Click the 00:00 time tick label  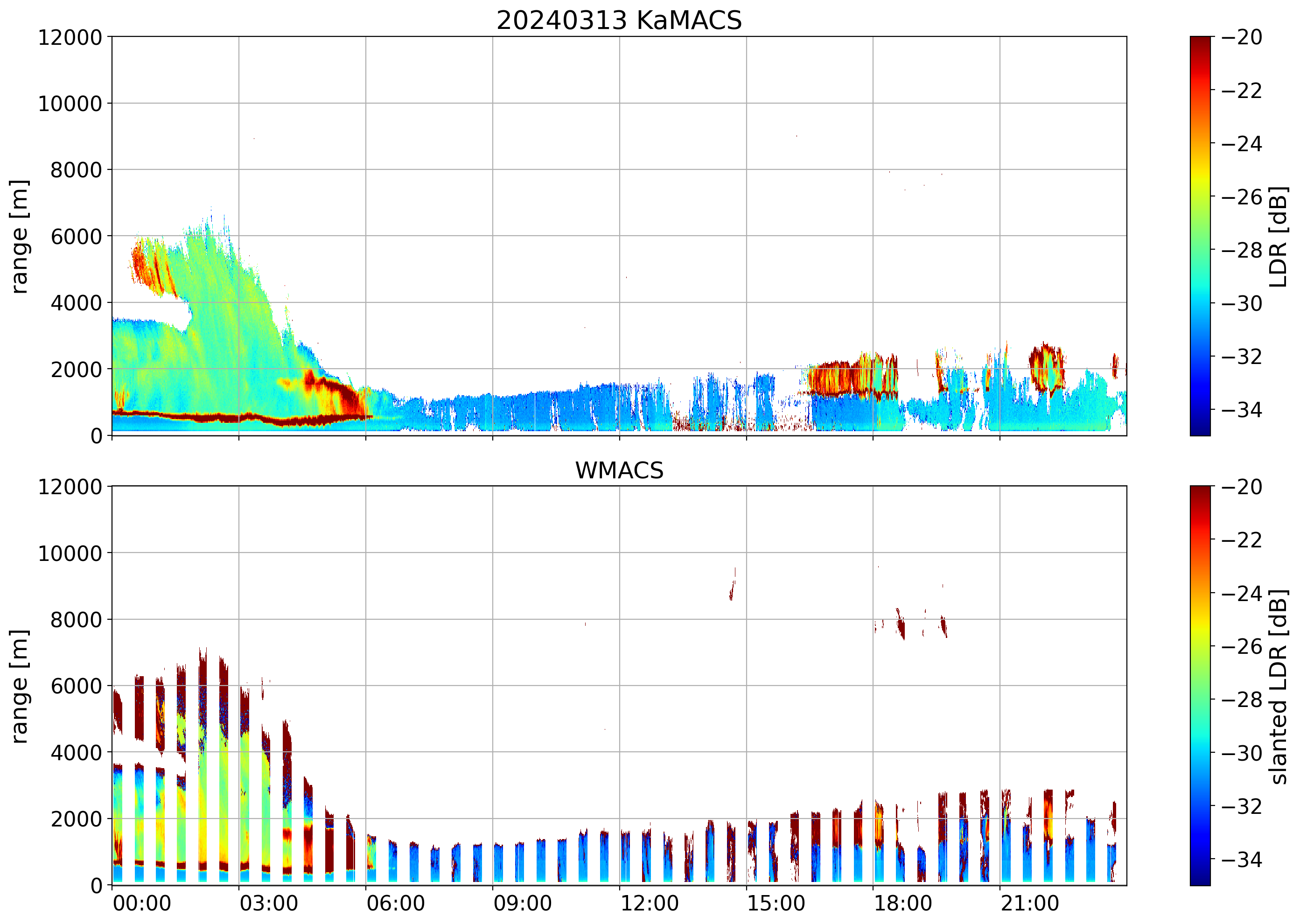click(142, 903)
